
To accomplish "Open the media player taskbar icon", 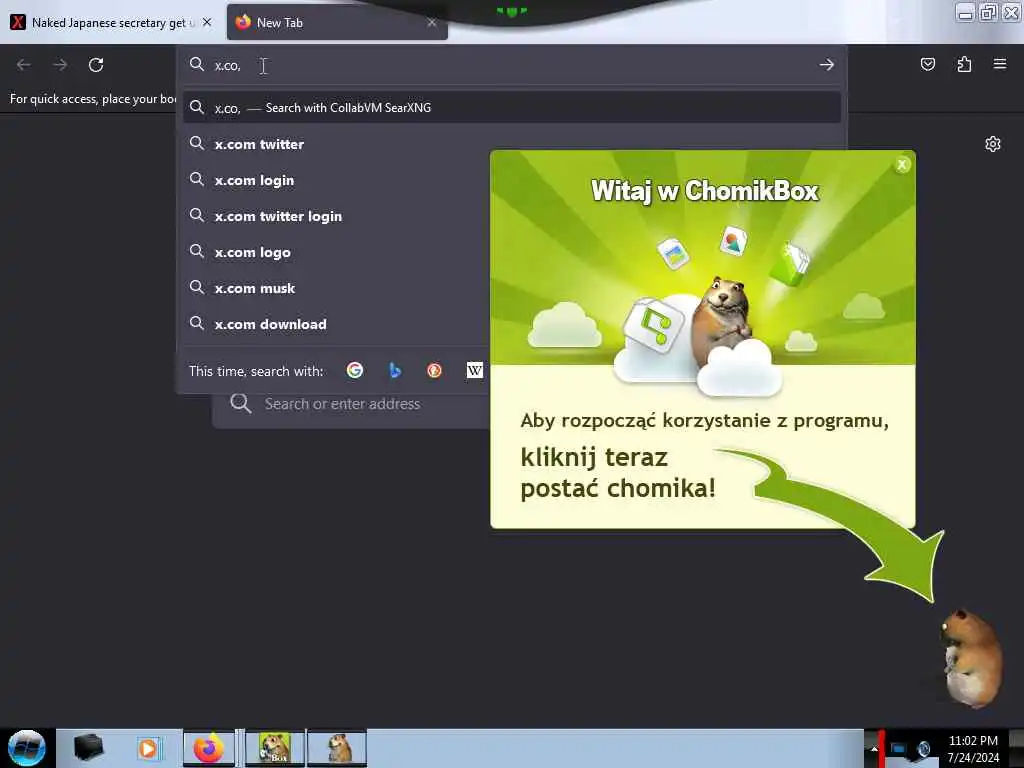I will click(x=148, y=748).
